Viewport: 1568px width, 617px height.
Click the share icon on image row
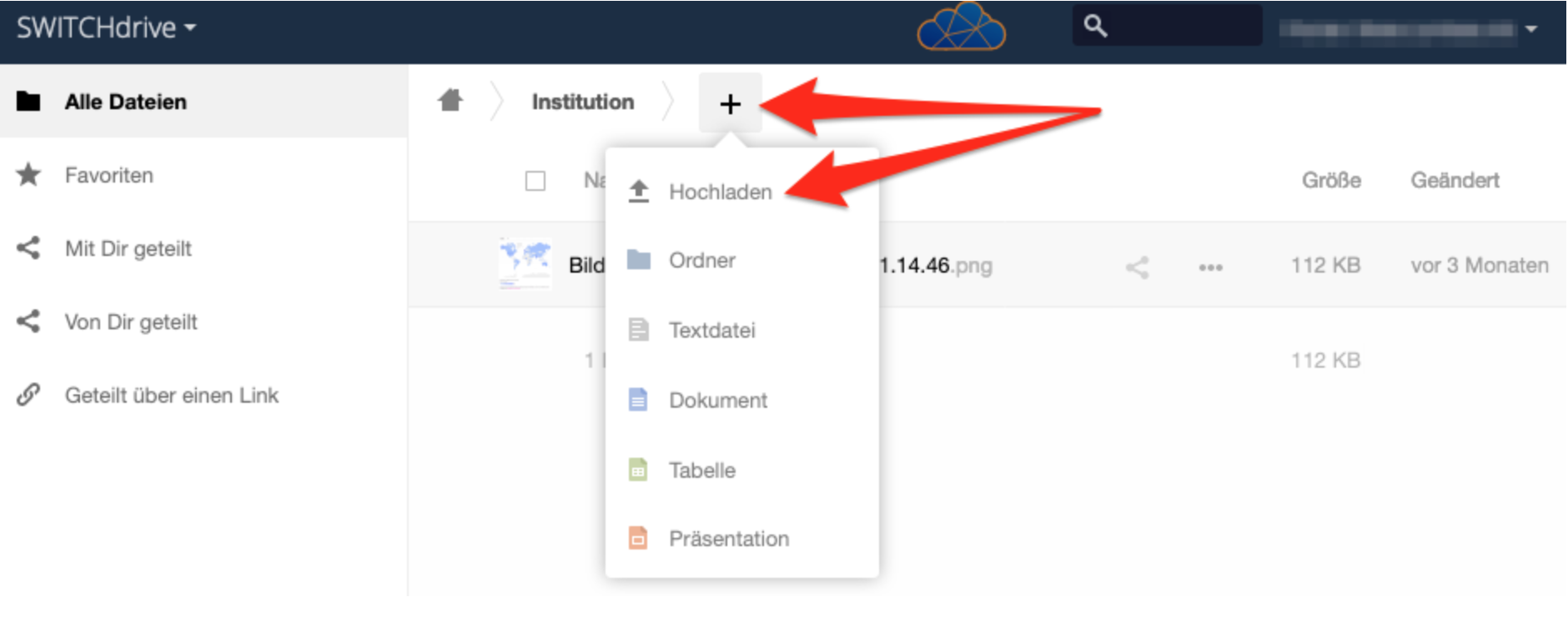pos(1137,267)
